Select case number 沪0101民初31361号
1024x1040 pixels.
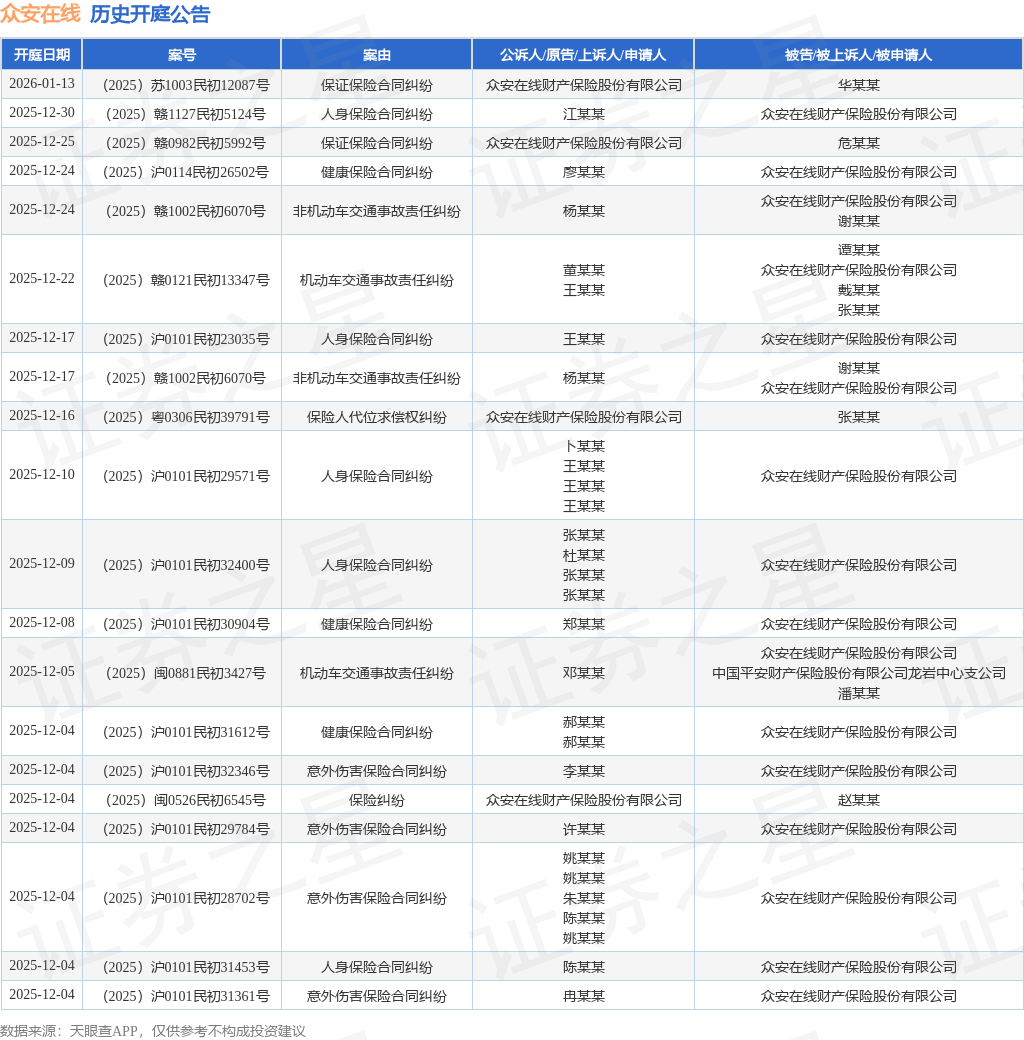pyautogui.click(x=186, y=996)
